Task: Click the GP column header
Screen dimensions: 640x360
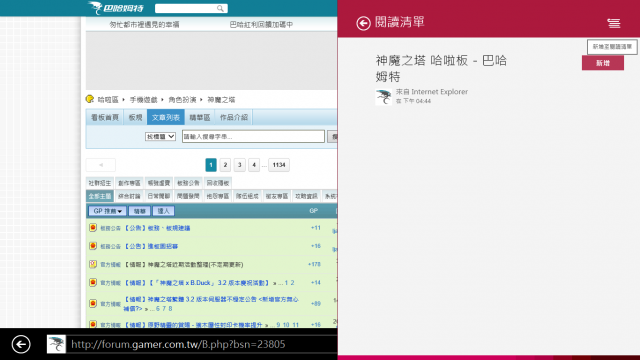Action: 313,211
